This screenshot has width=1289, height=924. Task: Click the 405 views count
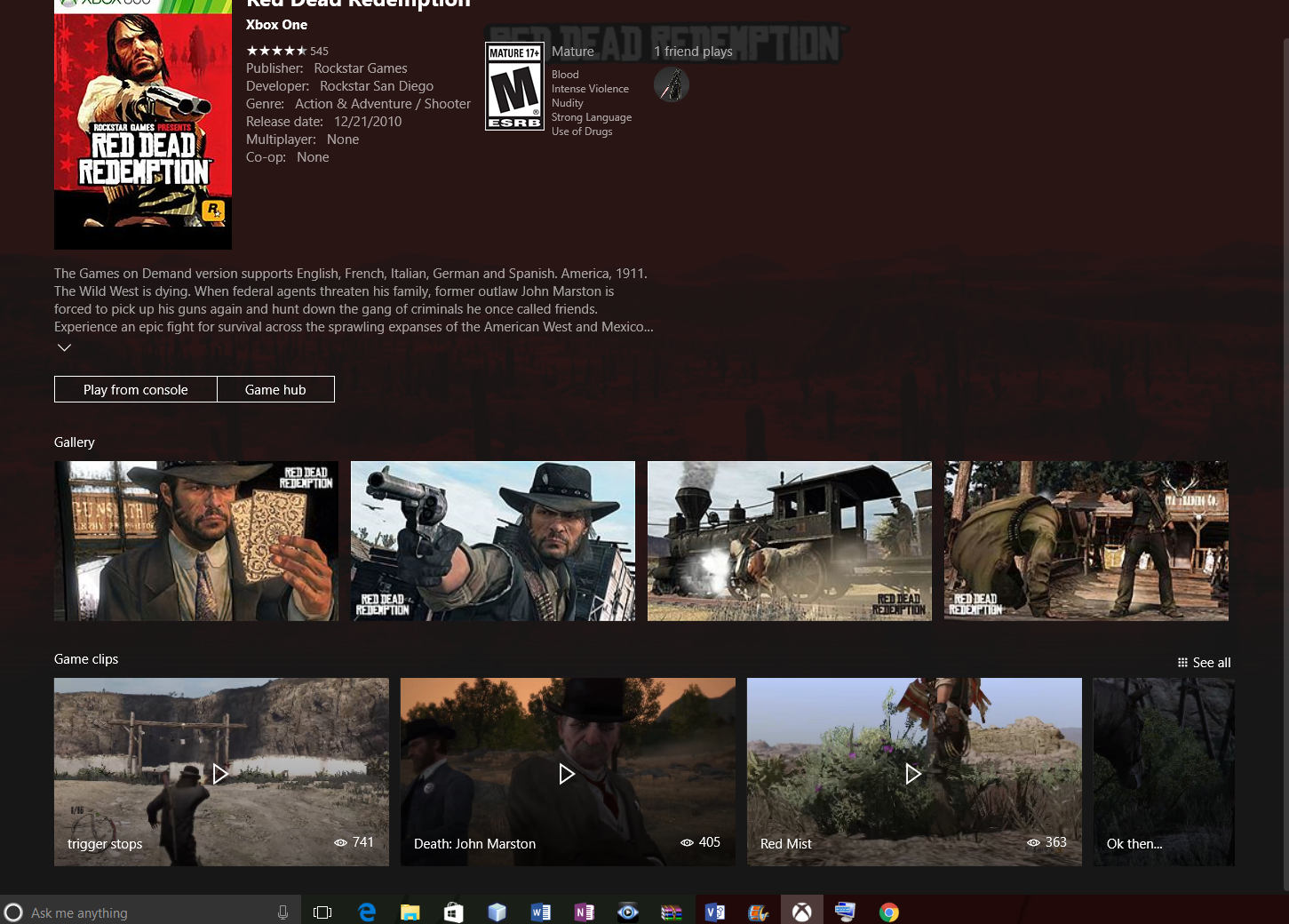click(701, 842)
